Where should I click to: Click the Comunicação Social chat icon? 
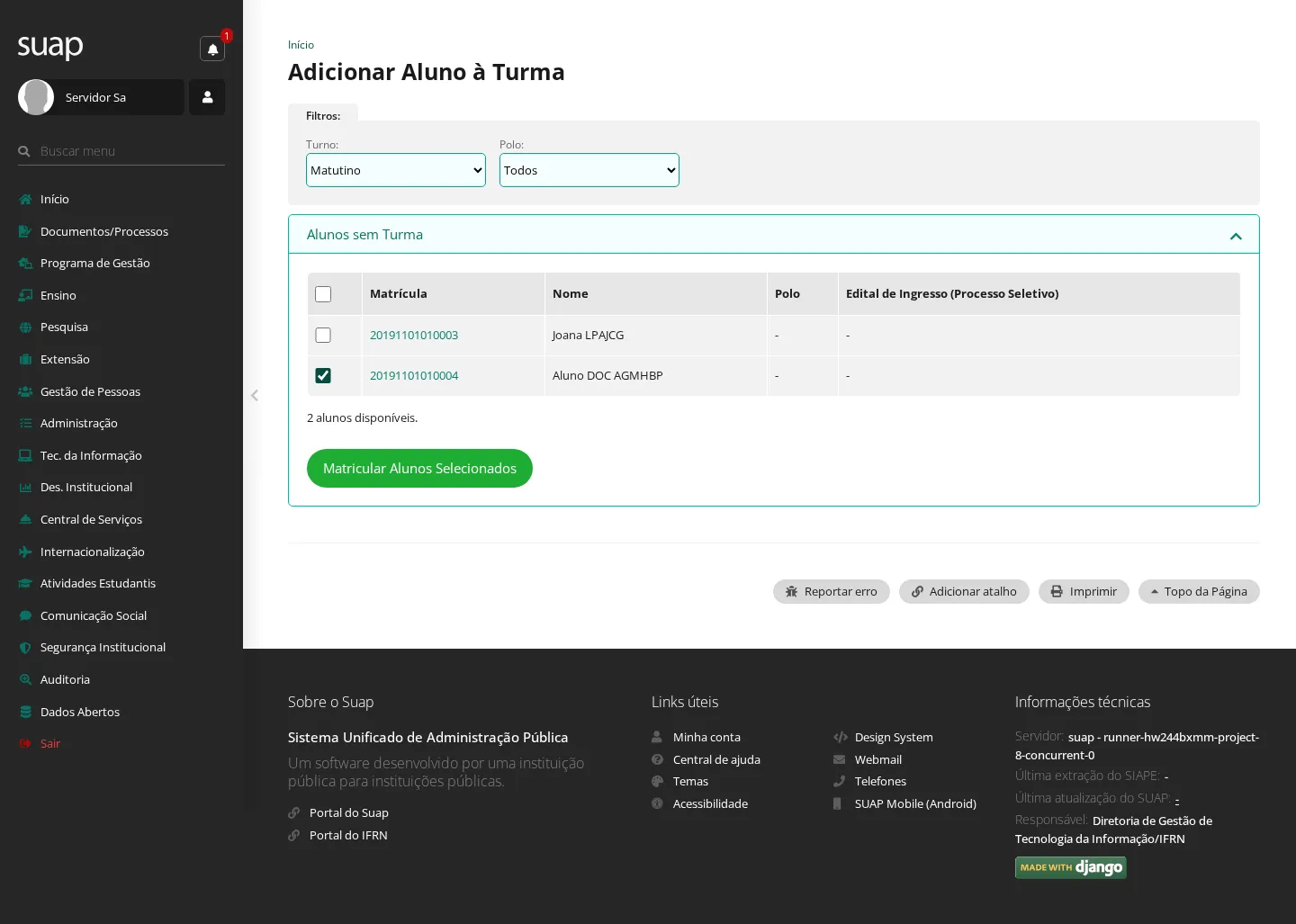25,615
